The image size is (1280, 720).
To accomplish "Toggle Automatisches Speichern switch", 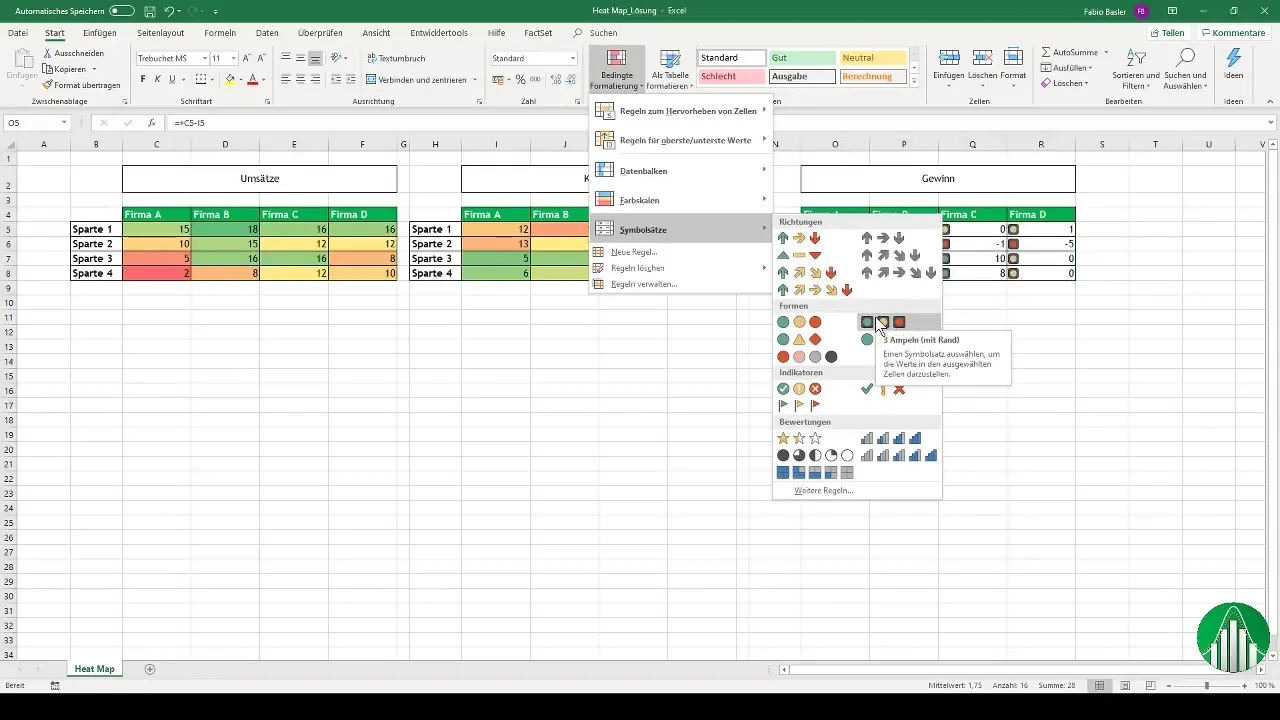I will [122, 10].
